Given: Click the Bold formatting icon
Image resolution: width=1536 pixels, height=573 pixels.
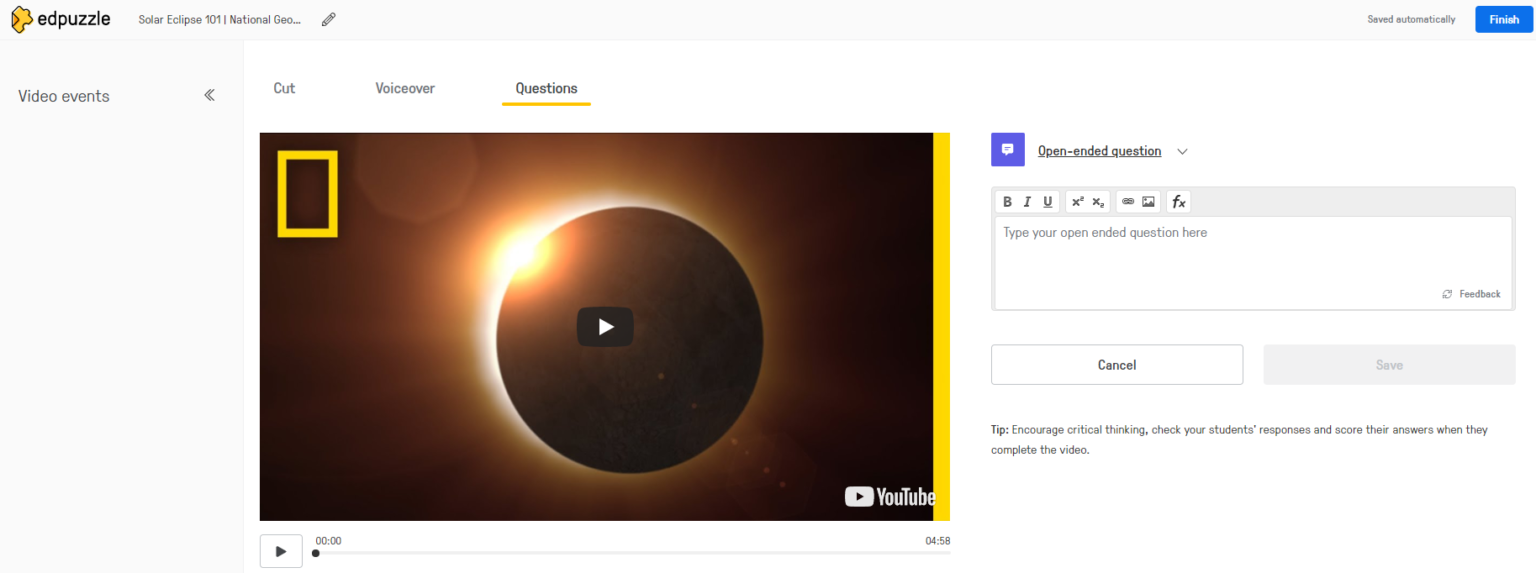Looking at the screenshot, I should pos(1007,202).
